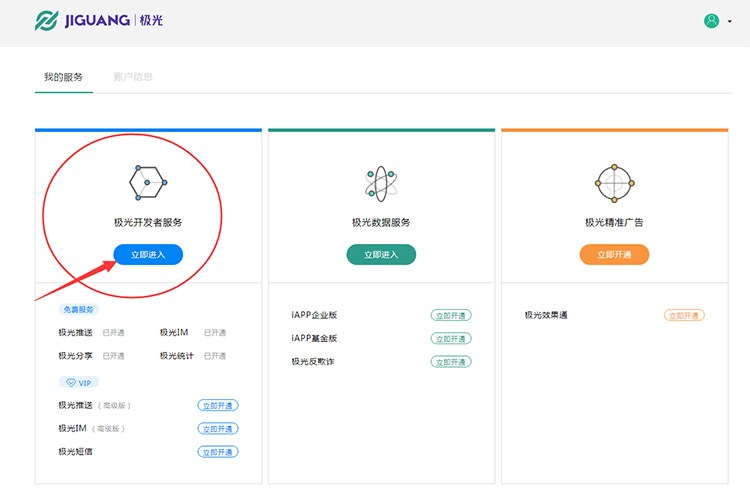Screen dimensions: 750x494
Task: Click the 极光精准广告 title text
Action: click(614, 222)
